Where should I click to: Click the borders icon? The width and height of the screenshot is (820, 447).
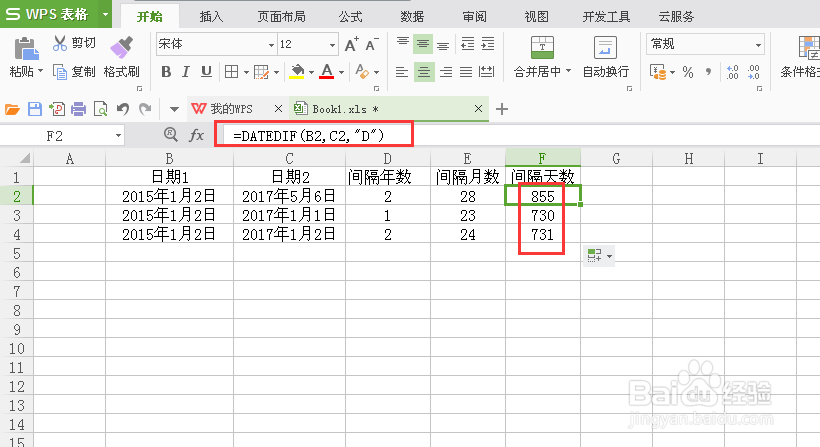(231, 72)
